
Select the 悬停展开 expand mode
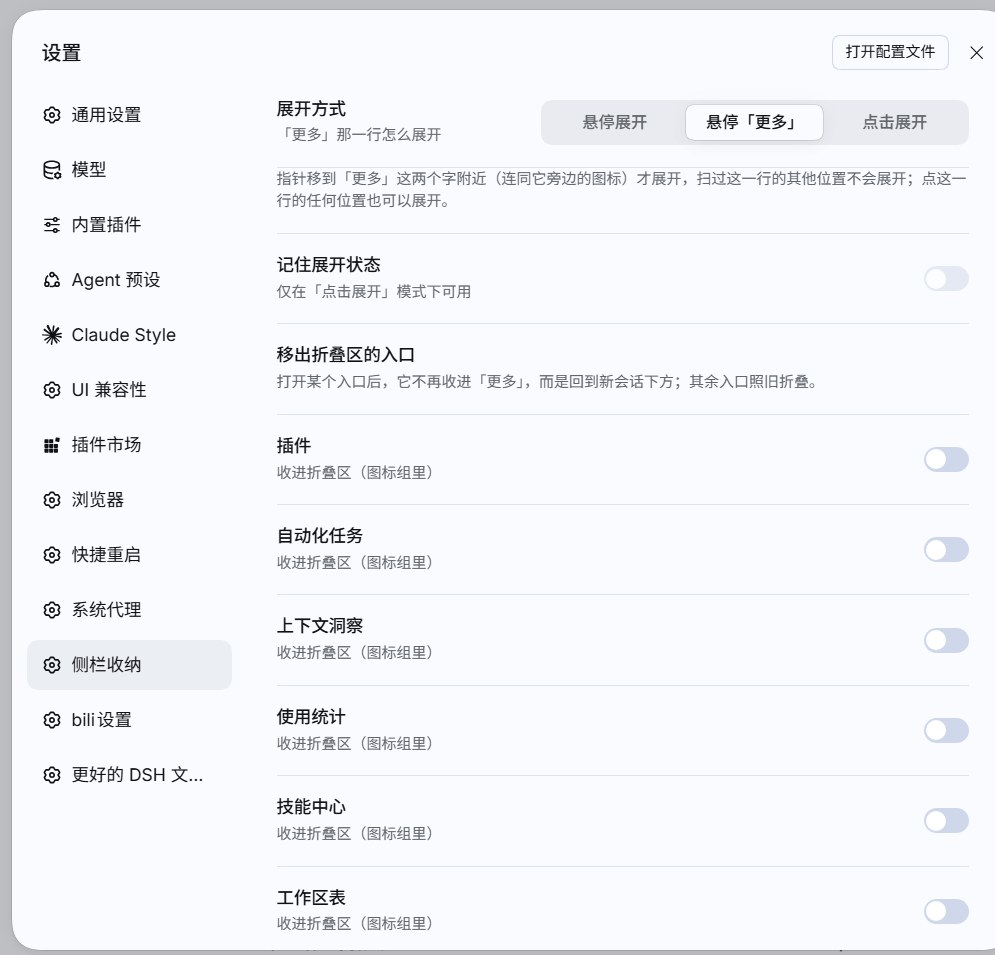(x=614, y=122)
